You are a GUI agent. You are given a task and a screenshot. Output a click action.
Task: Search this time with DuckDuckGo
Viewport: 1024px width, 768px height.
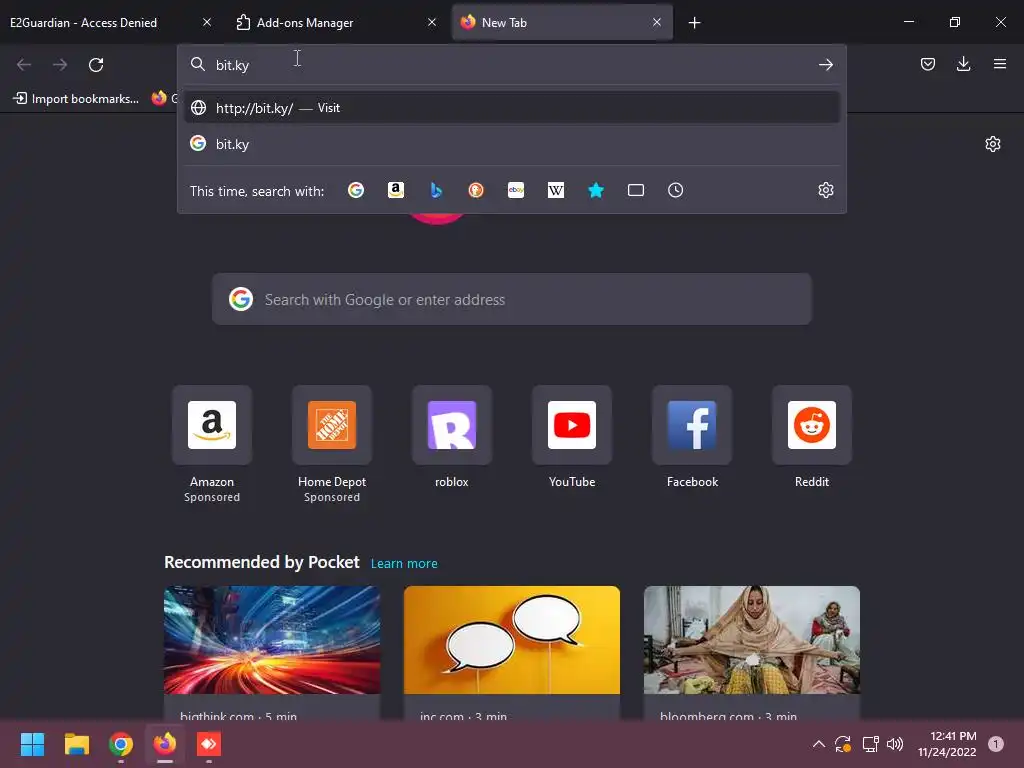[x=476, y=190]
